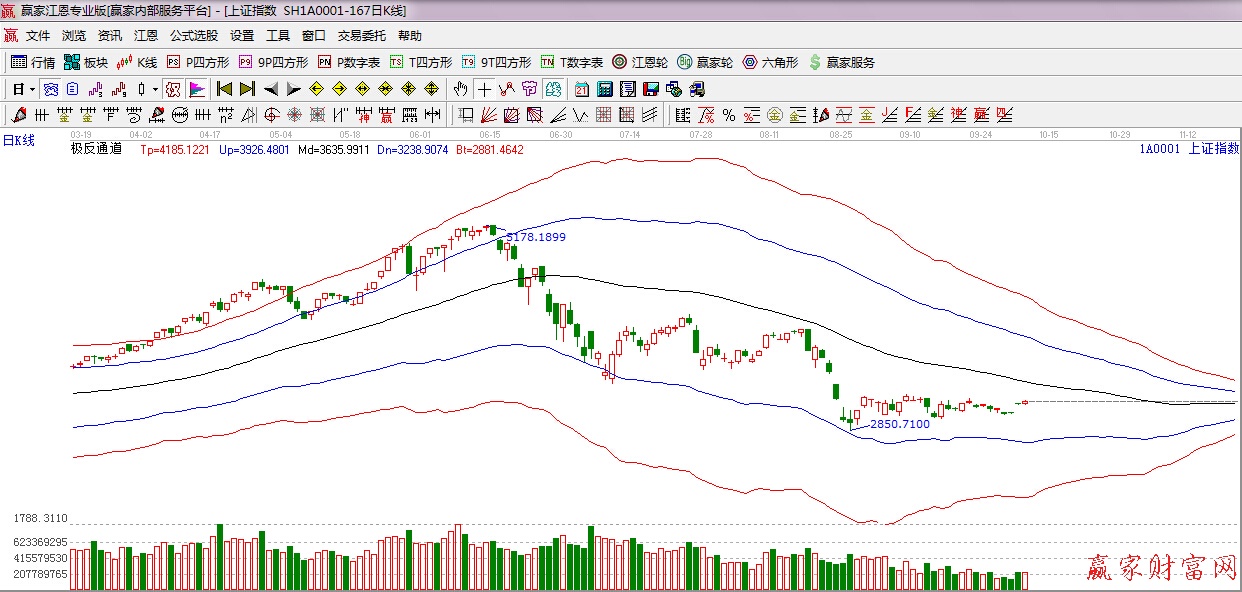The width and height of the screenshot is (1242, 592).
Task: Click the 行情 quotes button
Action: coord(33,62)
